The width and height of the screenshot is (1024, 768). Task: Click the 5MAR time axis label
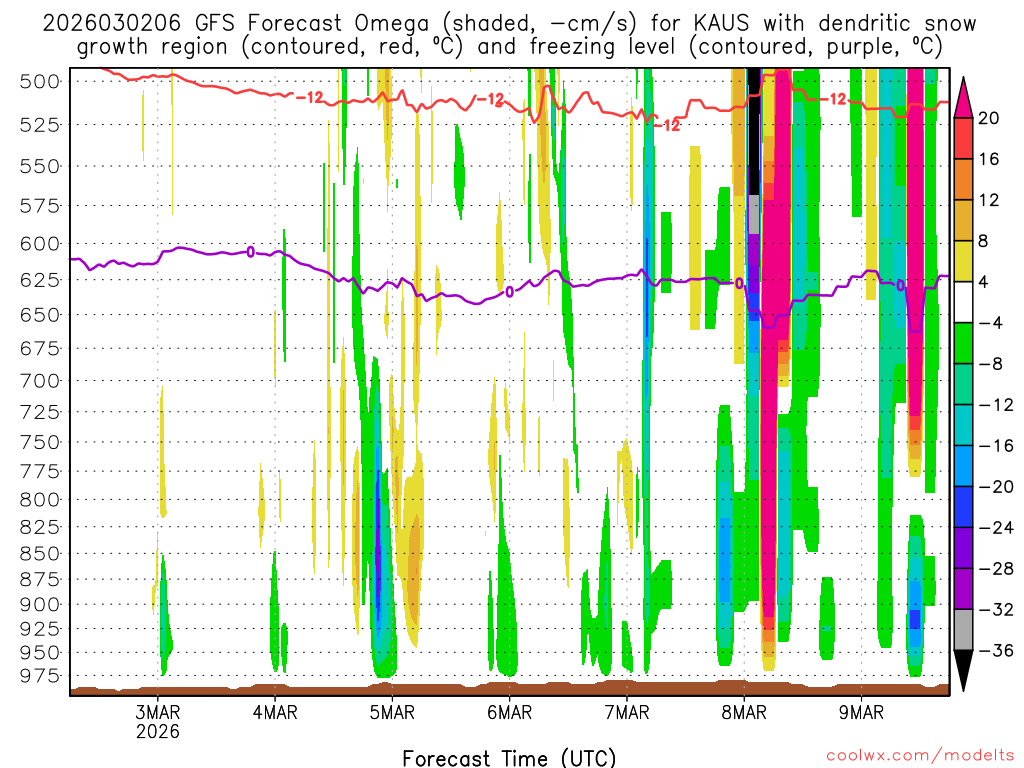392,712
